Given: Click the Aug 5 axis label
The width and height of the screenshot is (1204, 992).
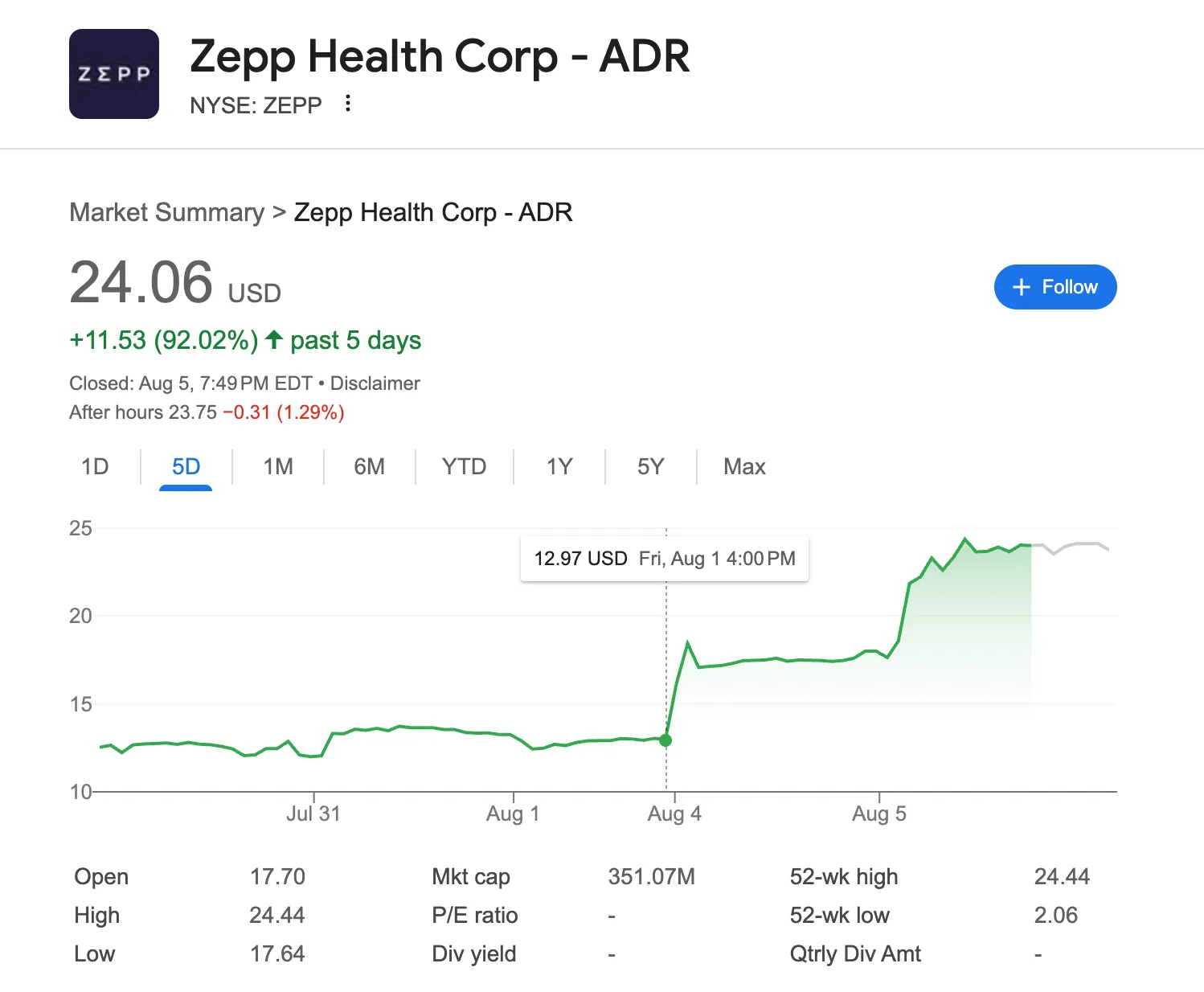Looking at the screenshot, I should coord(878,814).
